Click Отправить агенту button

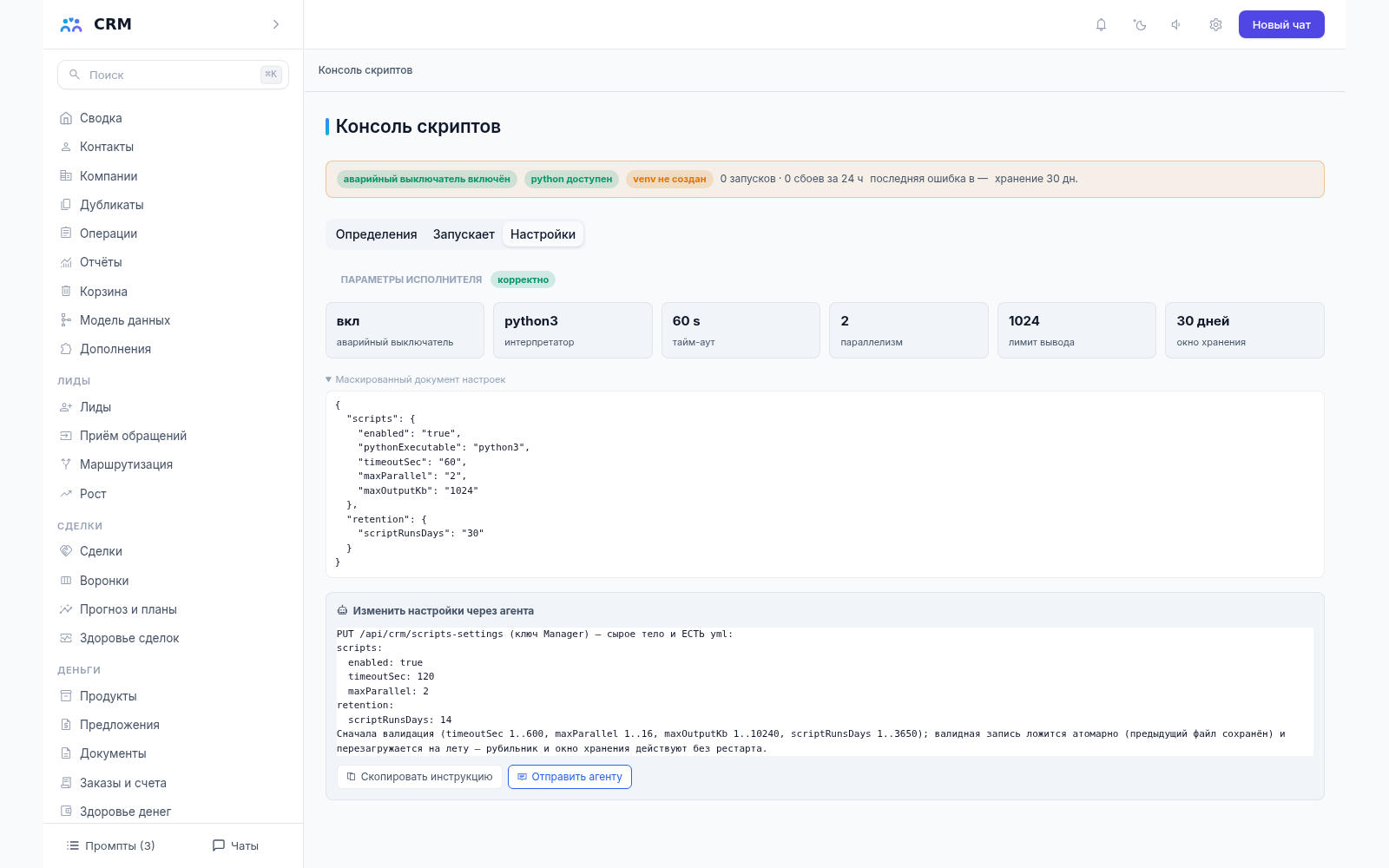coord(569,777)
